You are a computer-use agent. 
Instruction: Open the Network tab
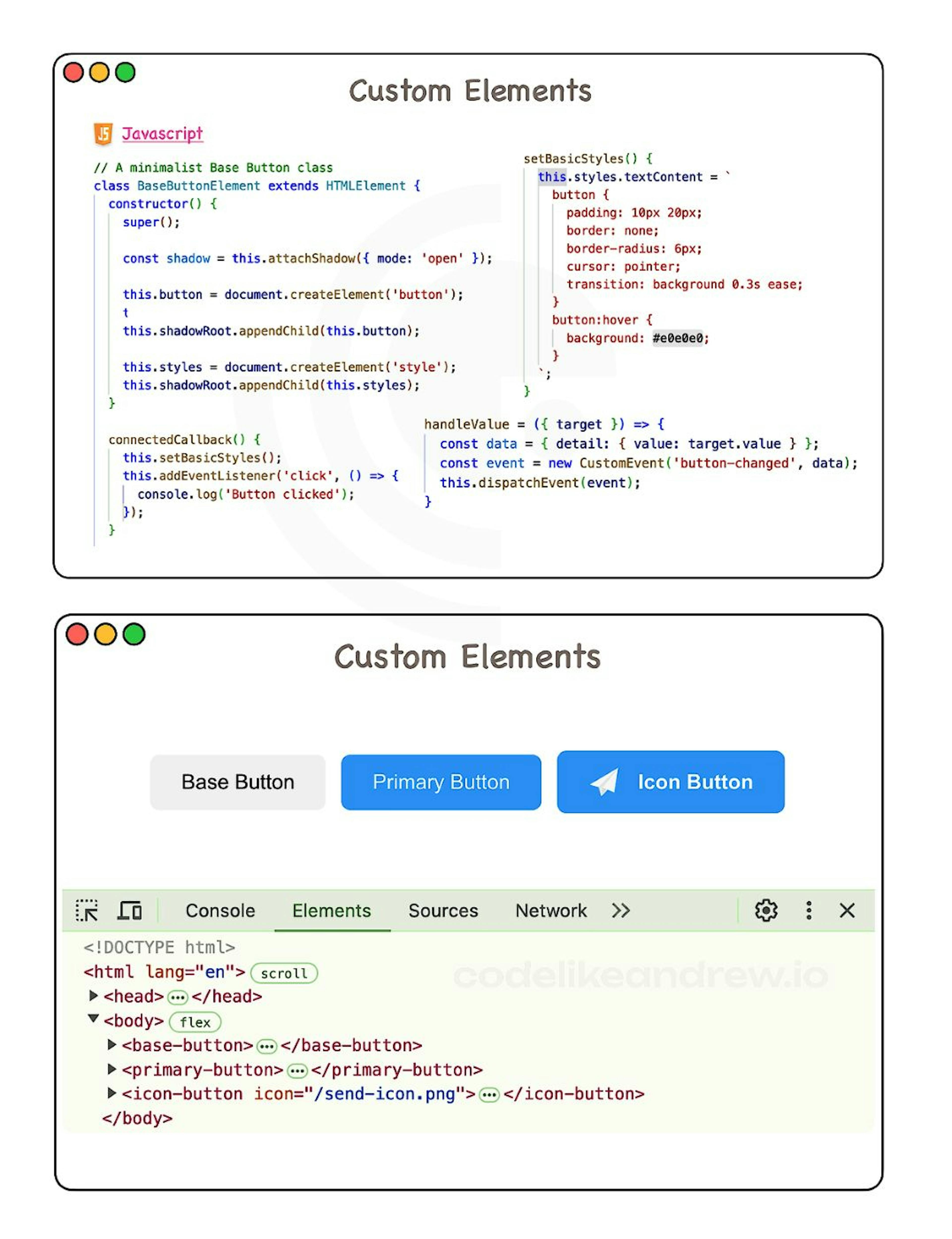[x=551, y=910]
